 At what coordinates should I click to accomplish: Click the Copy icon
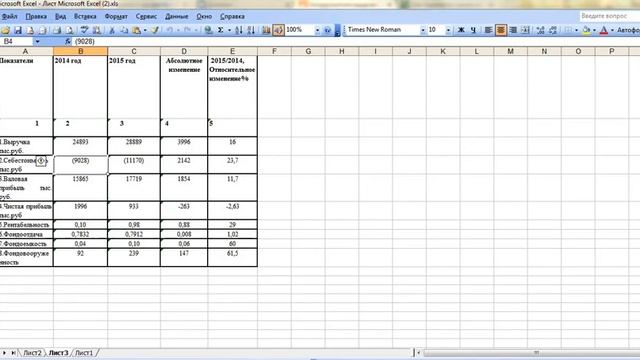[124, 30]
